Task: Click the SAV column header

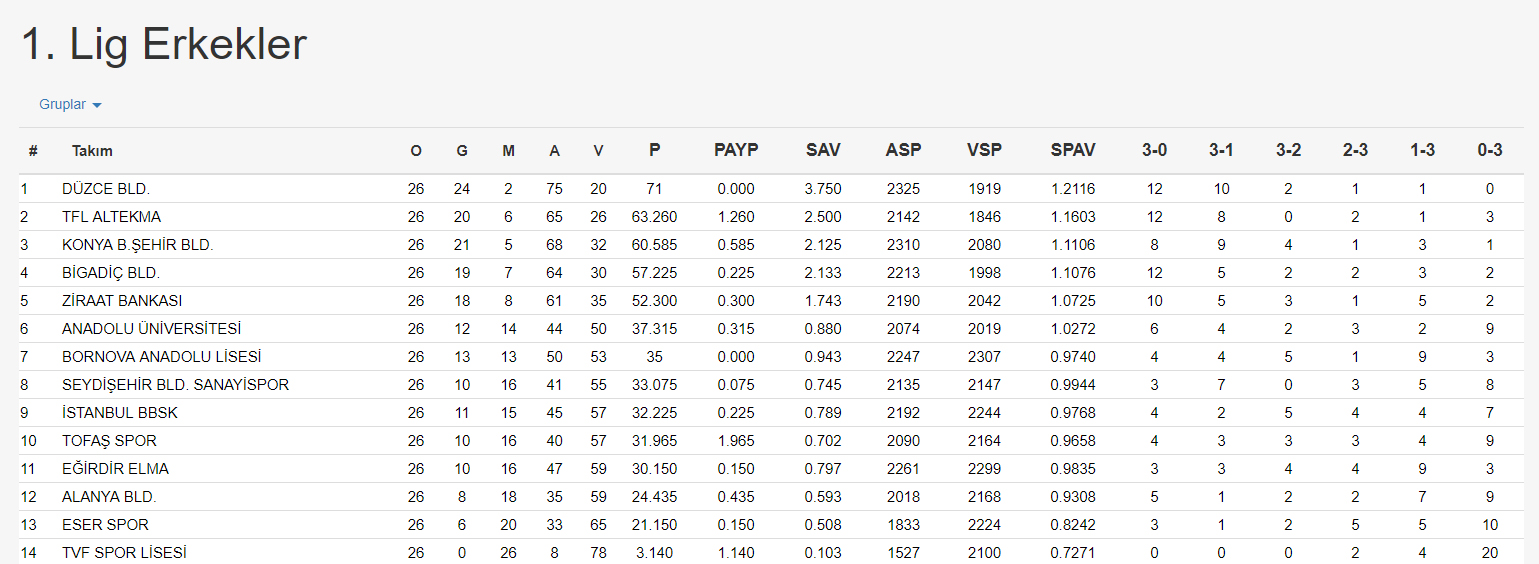Action: [x=823, y=150]
